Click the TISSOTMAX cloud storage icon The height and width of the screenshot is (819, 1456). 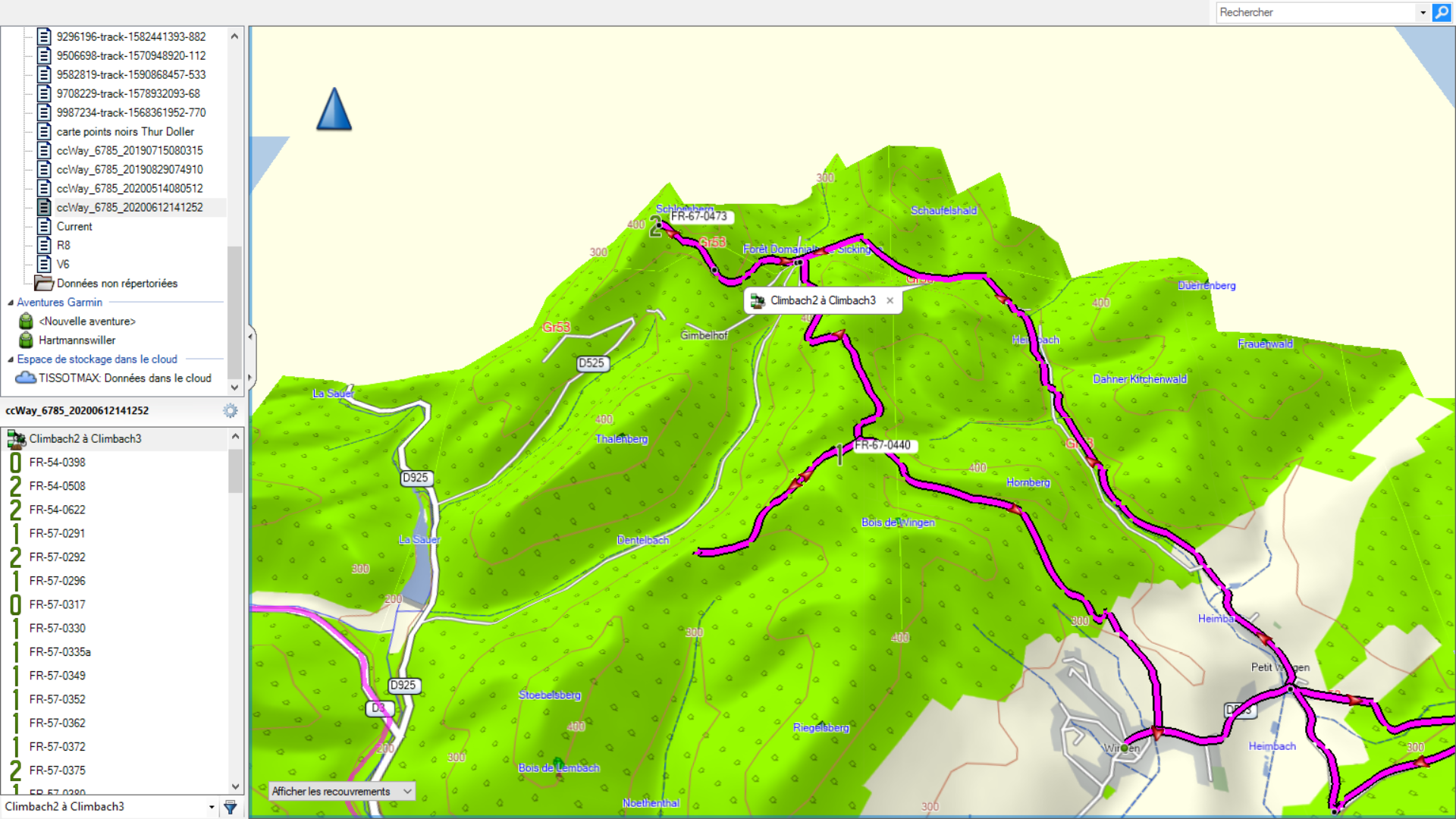26,378
